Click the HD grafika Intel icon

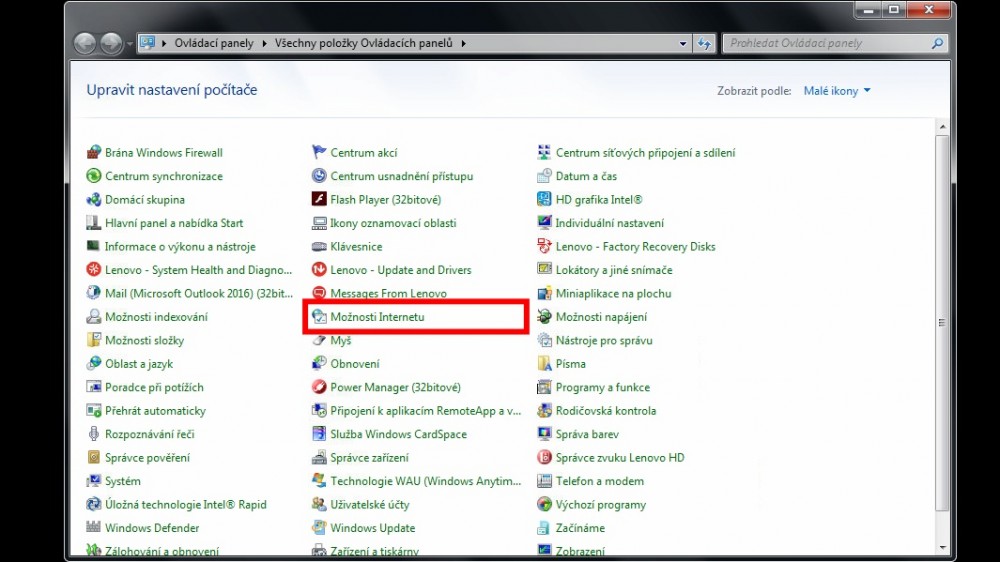tap(544, 200)
